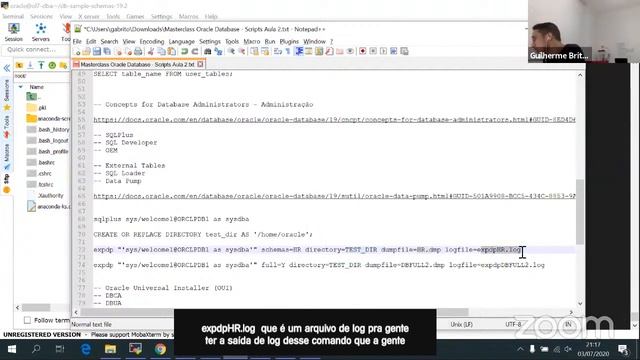The width and height of the screenshot is (640, 360).
Task: Select the .bash_logout file
Action: point(48,140)
